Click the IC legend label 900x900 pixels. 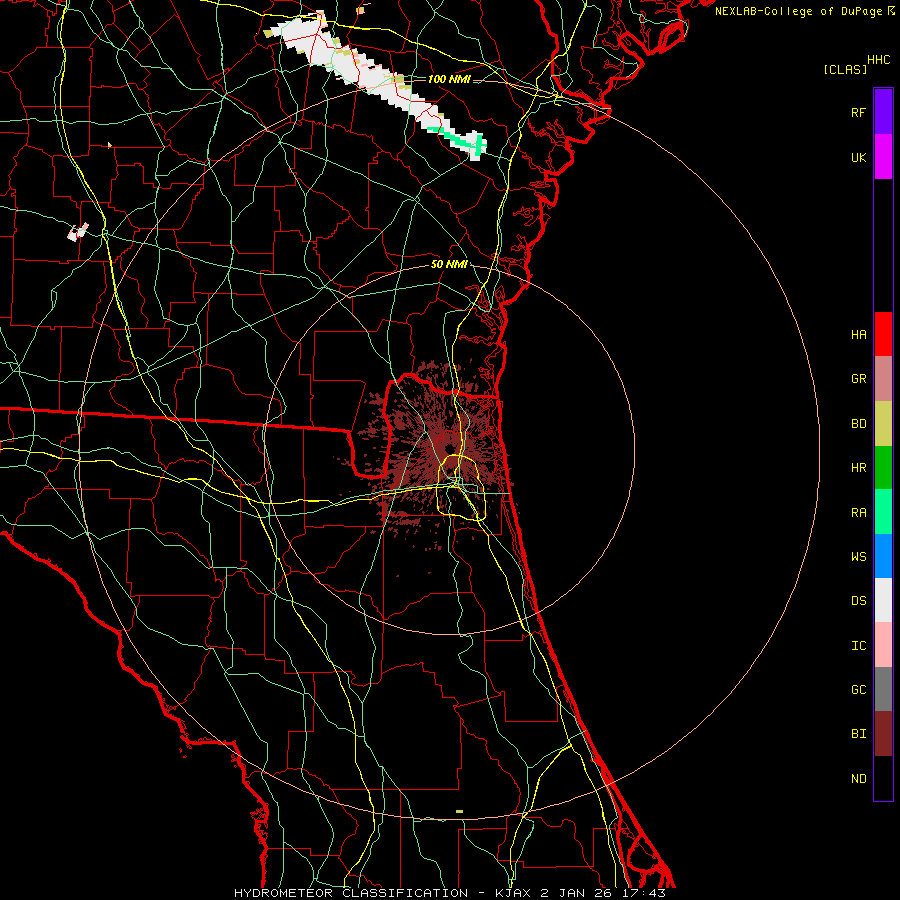(x=859, y=645)
